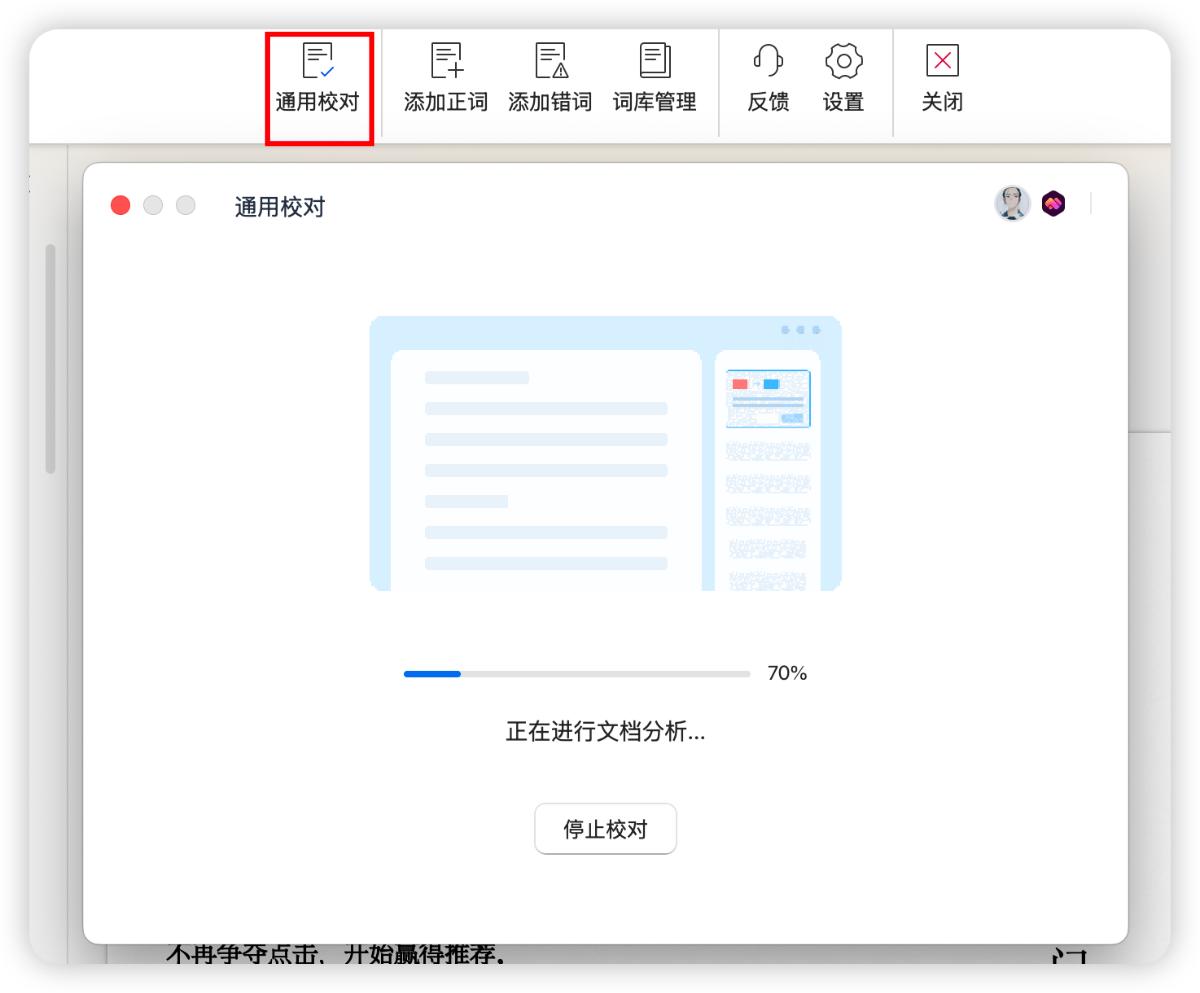Viewport: 1200px width, 993px height.
Task: Click the gray minimize window button
Action: [x=153, y=205]
